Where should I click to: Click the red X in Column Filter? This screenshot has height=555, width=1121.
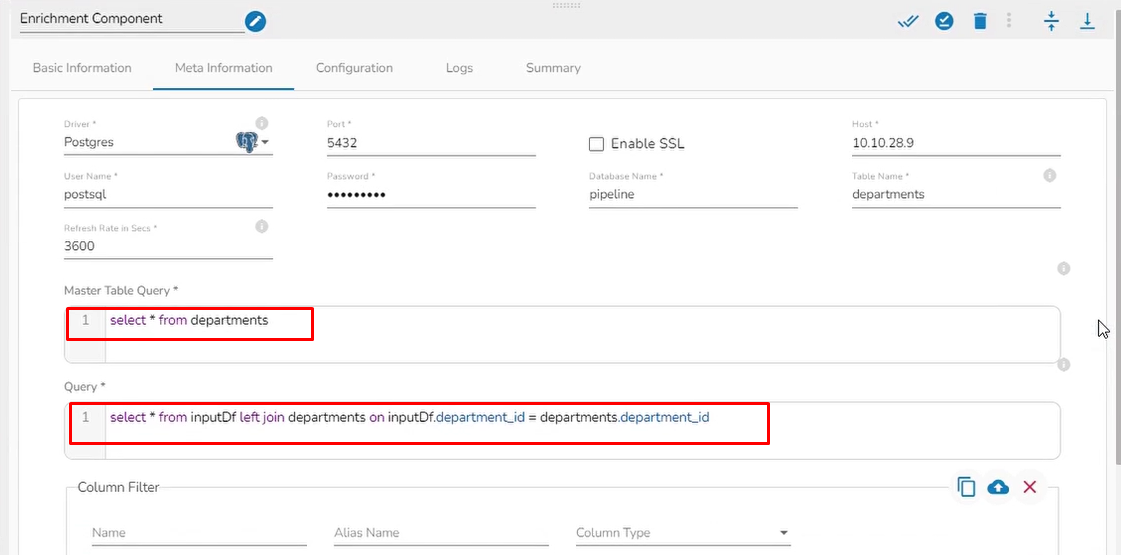[x=1030, y=487]
